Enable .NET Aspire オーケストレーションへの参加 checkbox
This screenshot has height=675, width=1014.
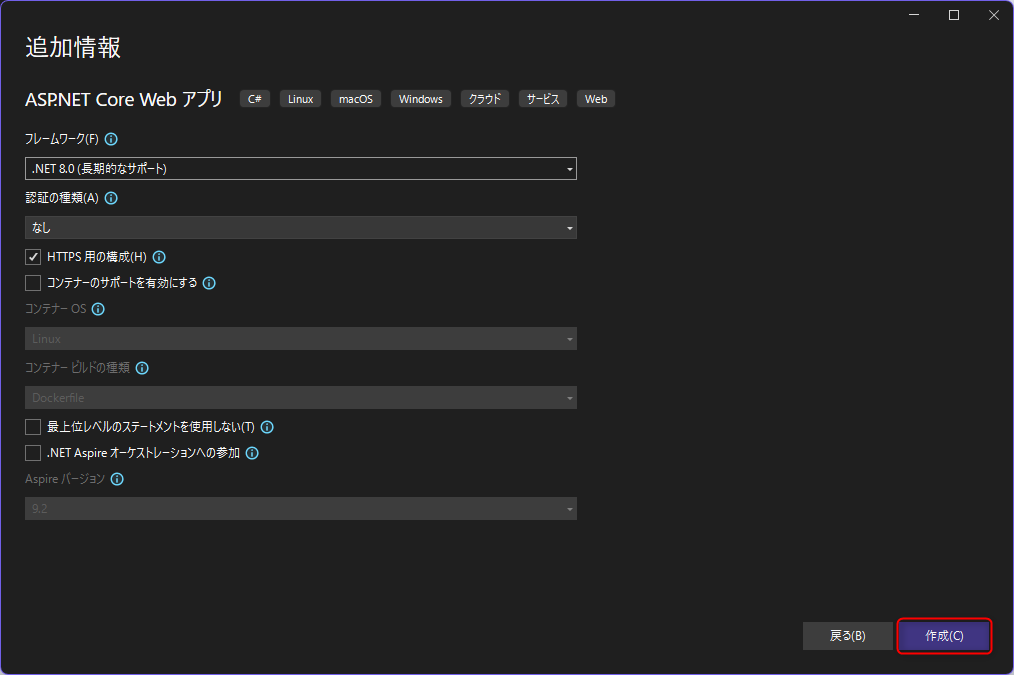33,453
